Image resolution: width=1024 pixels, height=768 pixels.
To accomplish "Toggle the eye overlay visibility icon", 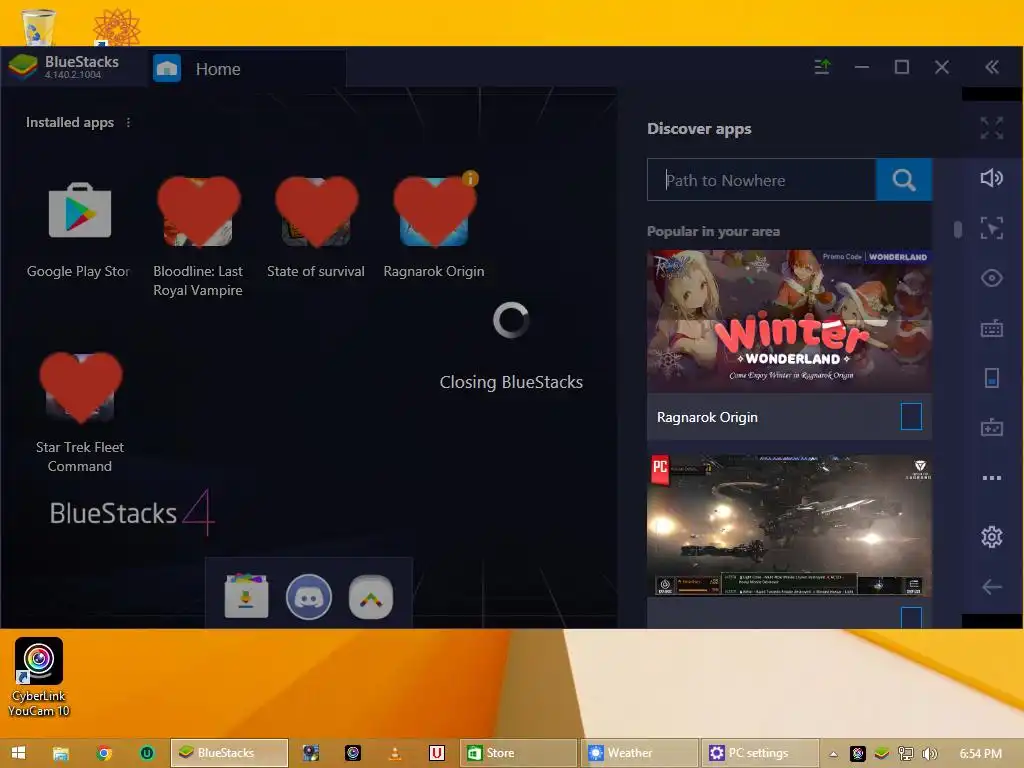I will (x=991, y=278).
